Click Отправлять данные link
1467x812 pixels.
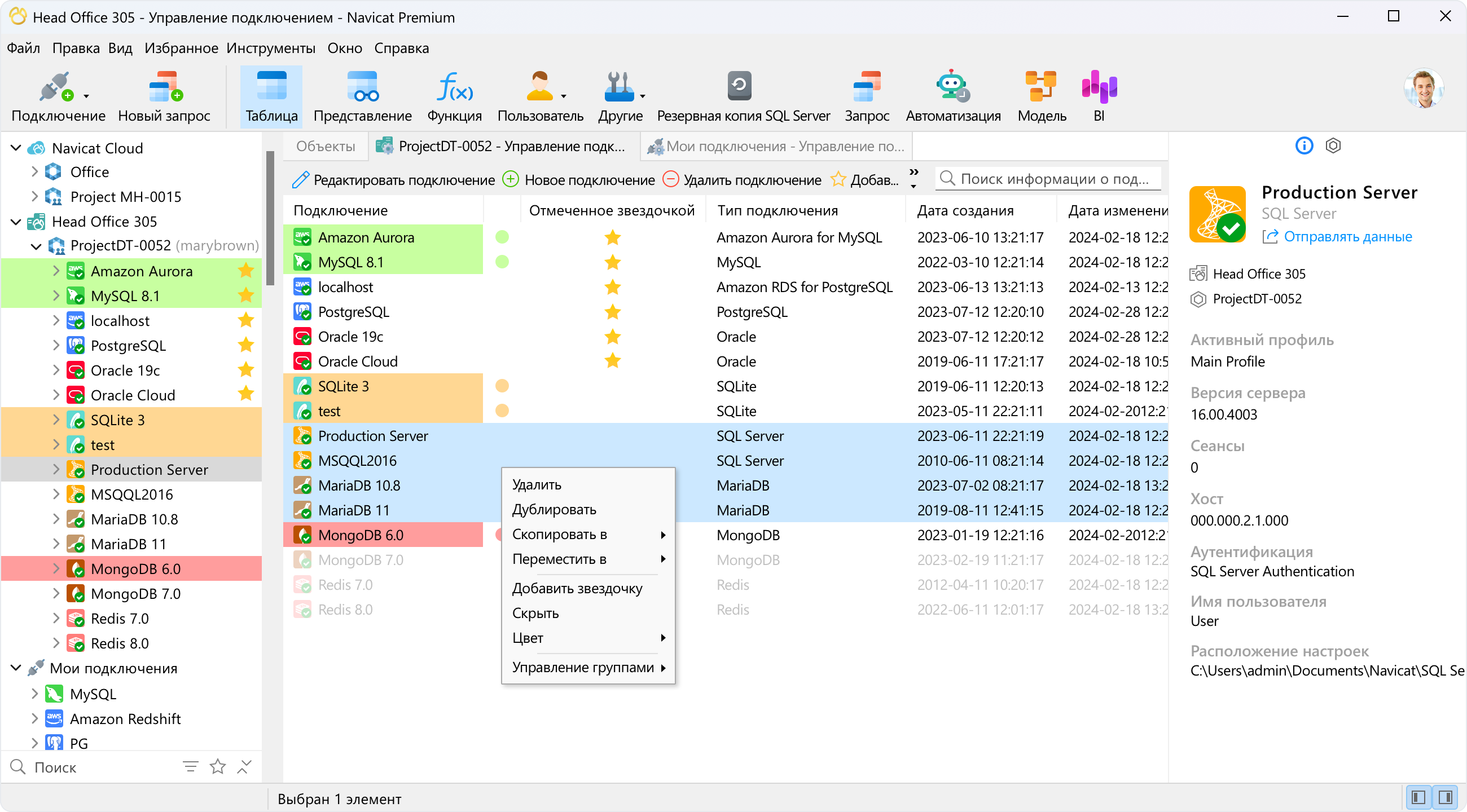pyautogui.click(x=1337, y=237)
